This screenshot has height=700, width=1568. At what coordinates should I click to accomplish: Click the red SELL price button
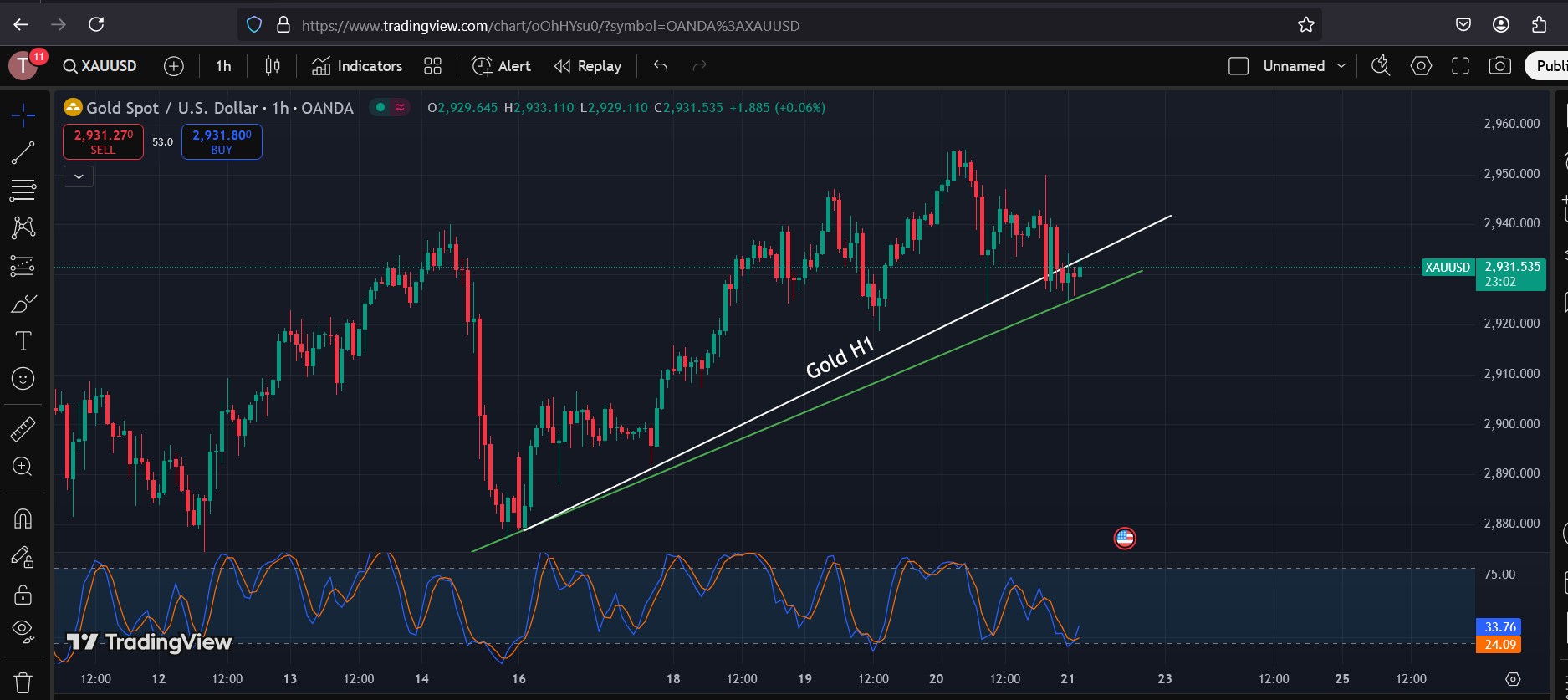click(x=103, y=141)
